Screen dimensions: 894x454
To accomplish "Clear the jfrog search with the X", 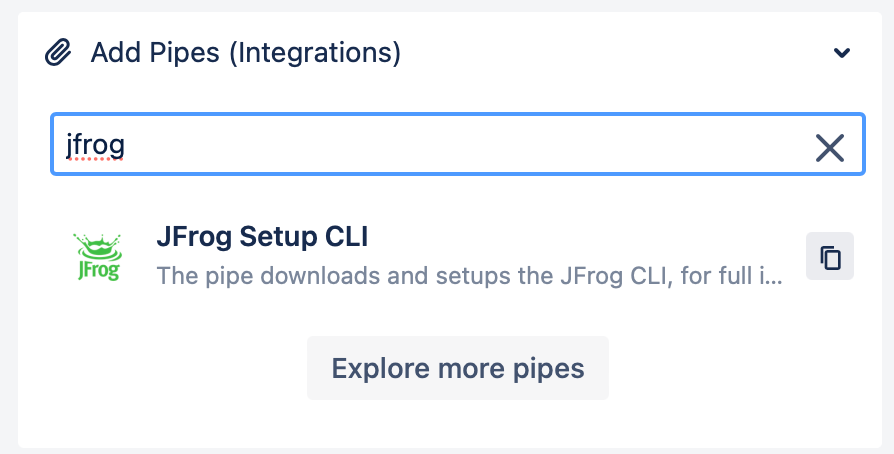I will [830, 148].
